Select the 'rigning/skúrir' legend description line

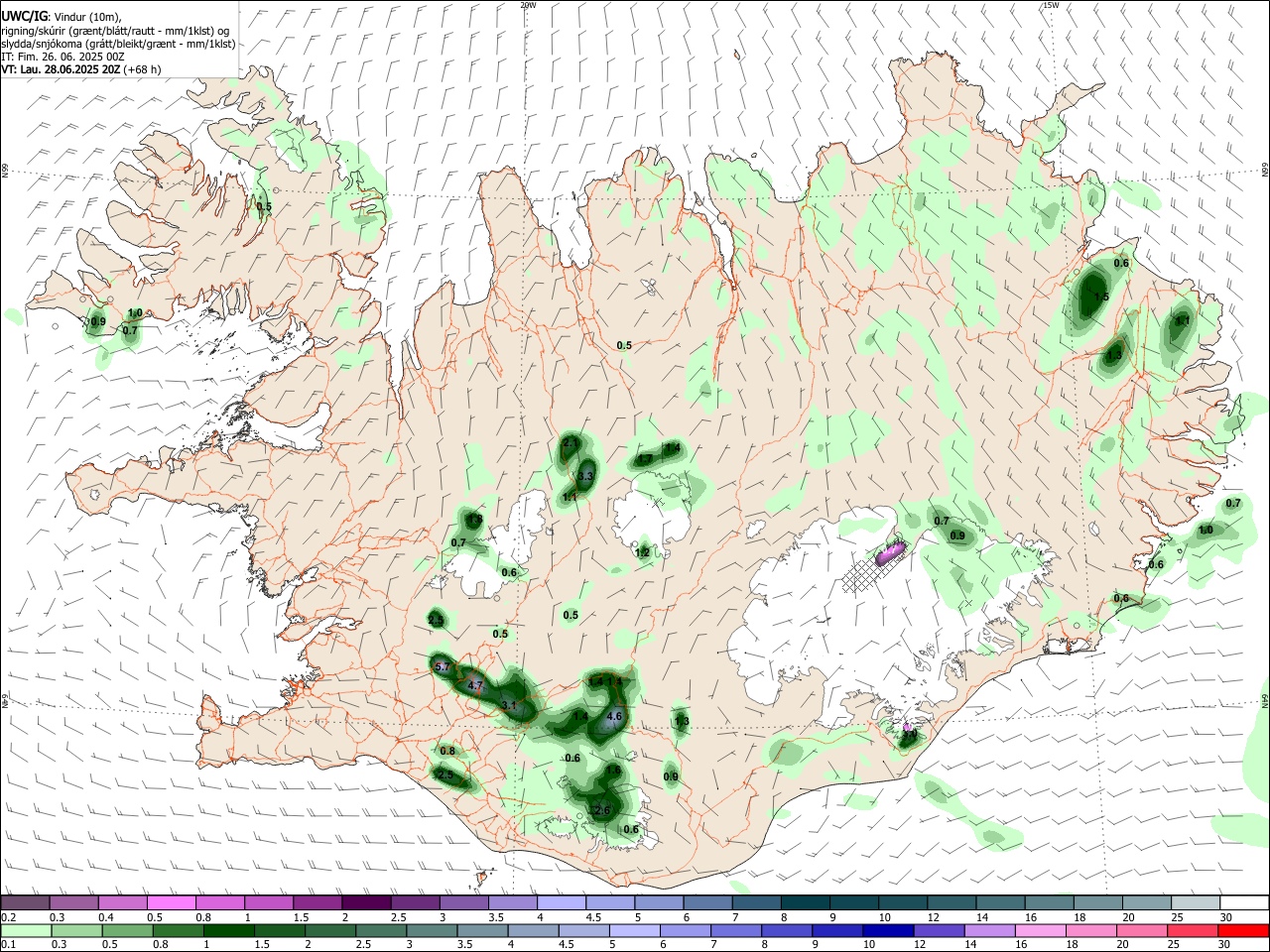tap(115, 31)
